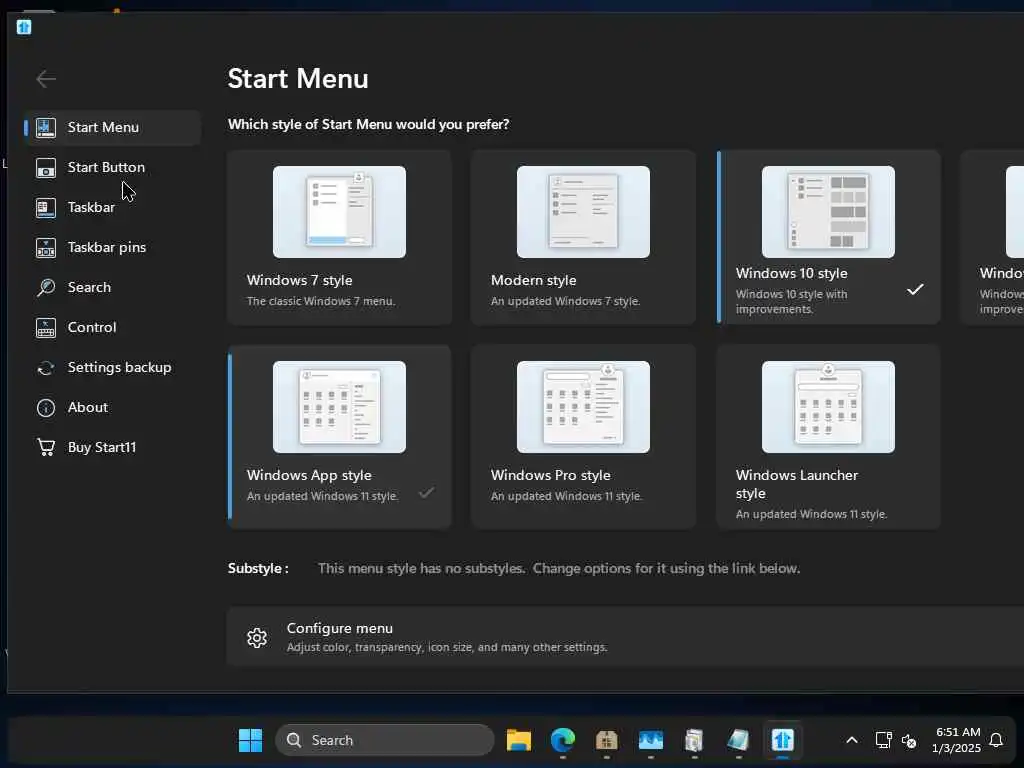Click the Start11 app icon in title bar
Viewport: 1024px width, 768px height.
[24, 27]
